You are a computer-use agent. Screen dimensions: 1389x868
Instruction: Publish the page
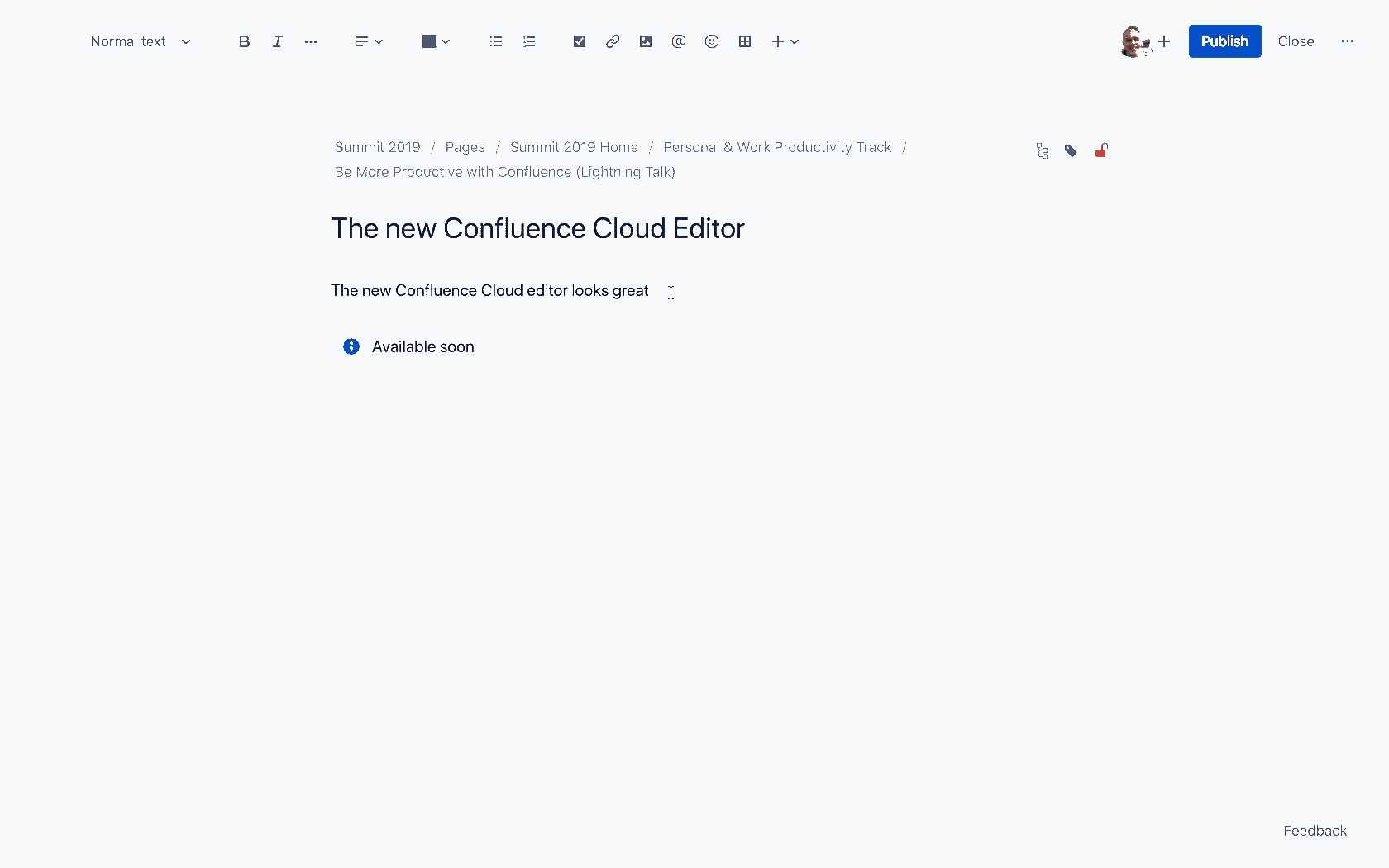[1224, 41]
